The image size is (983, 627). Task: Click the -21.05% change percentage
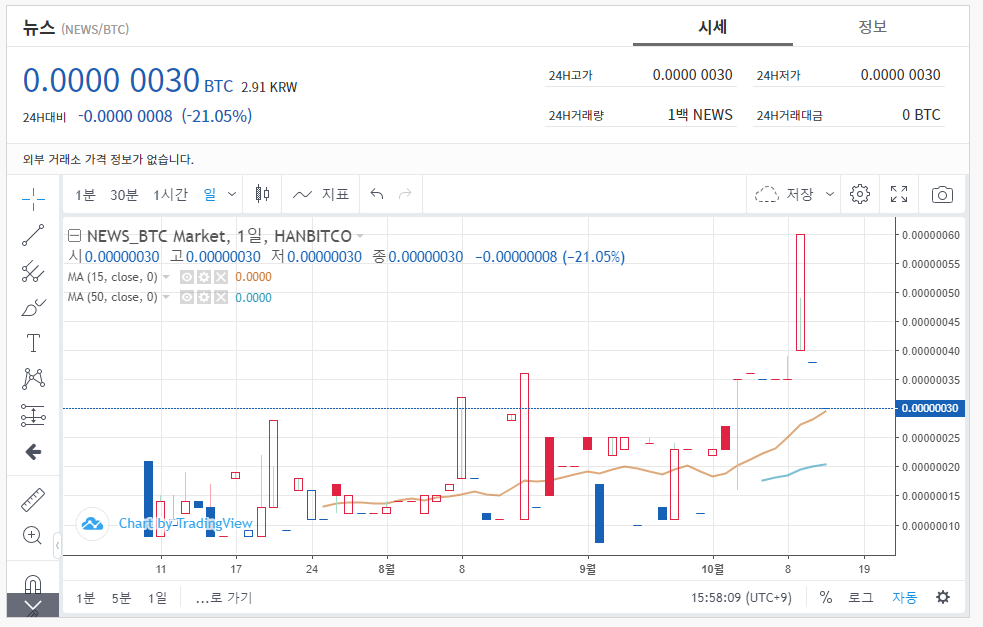coord(217,116)
